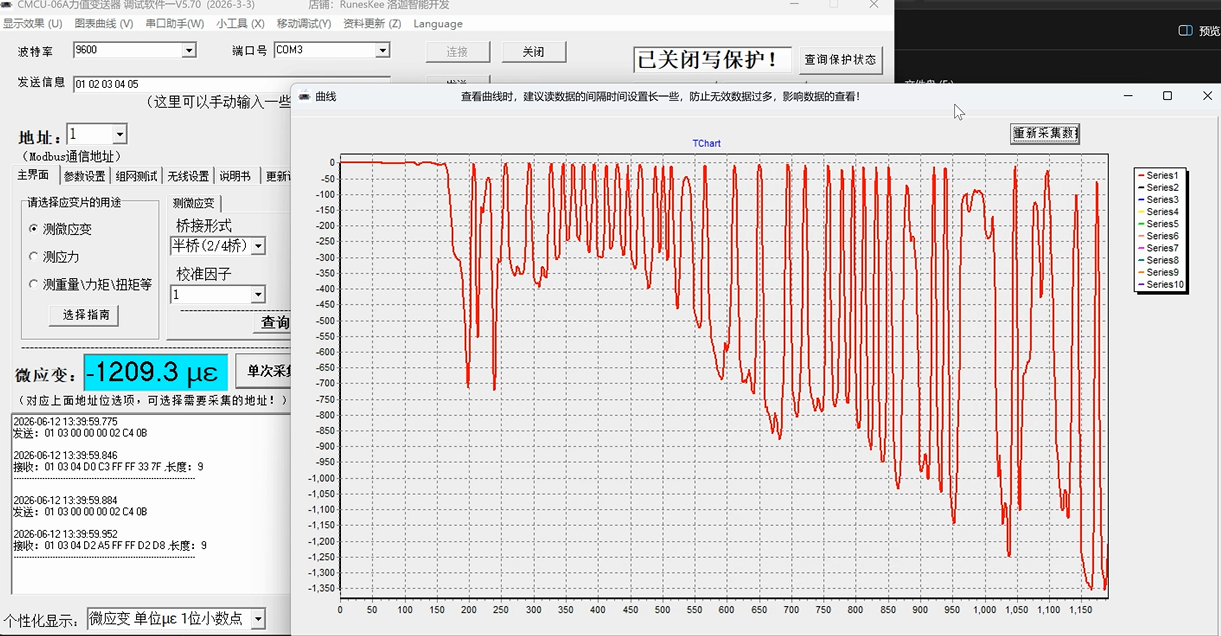Maximize the curve chart window
Viewport: 1221px width, 636px height.
[x=1167, y=96]
